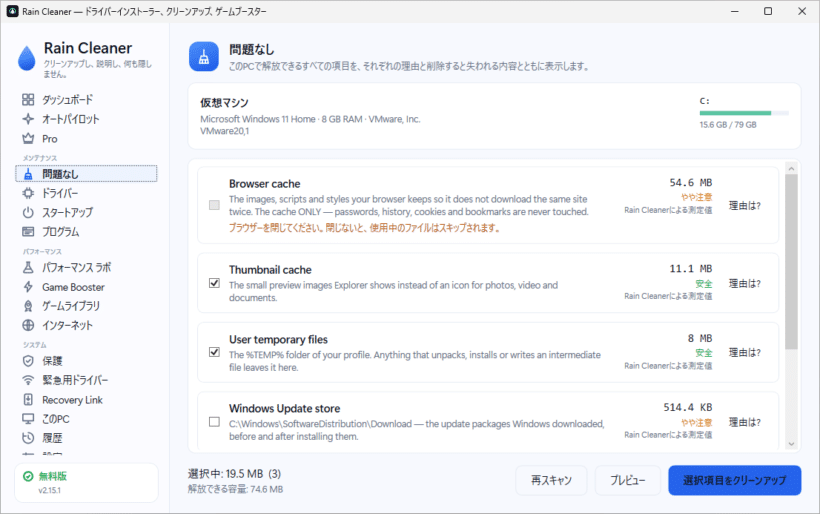Click the blue broom header icon
The width and height of the screenshot is (820, 514).
(204, 56)
